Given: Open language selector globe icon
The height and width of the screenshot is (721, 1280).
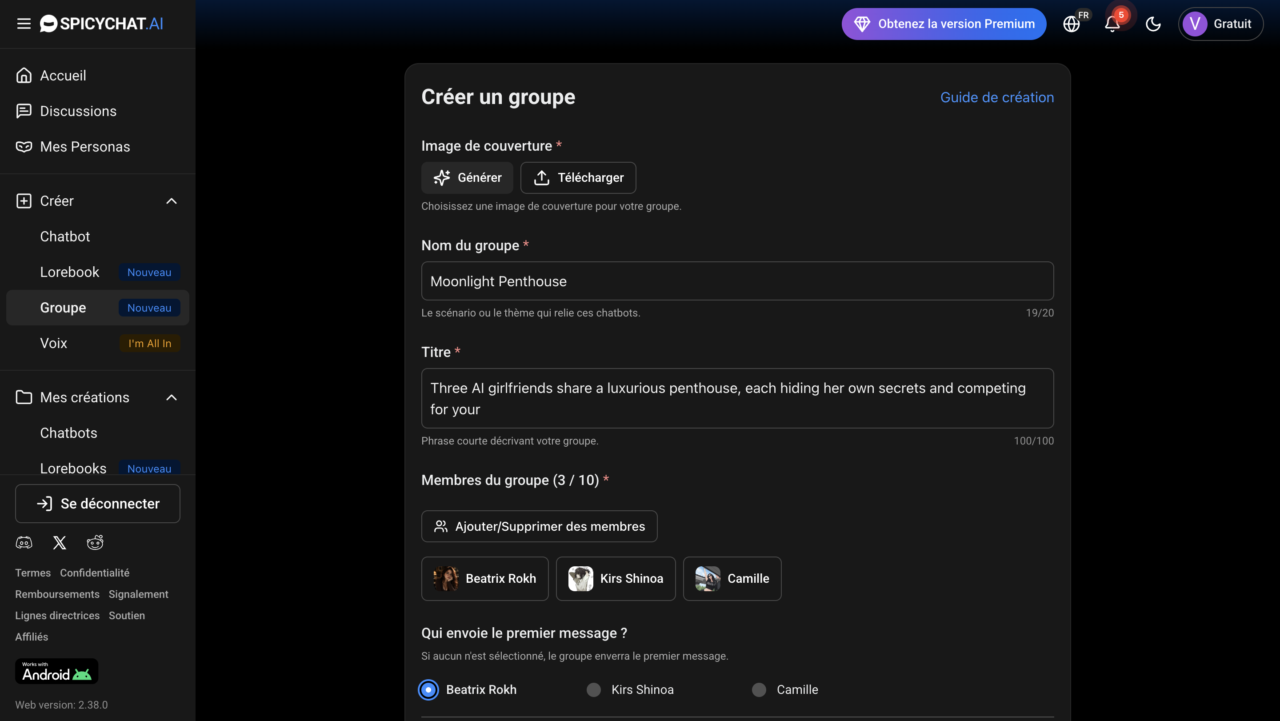Looking at the screenshot, I should (x=1072, y=24).
